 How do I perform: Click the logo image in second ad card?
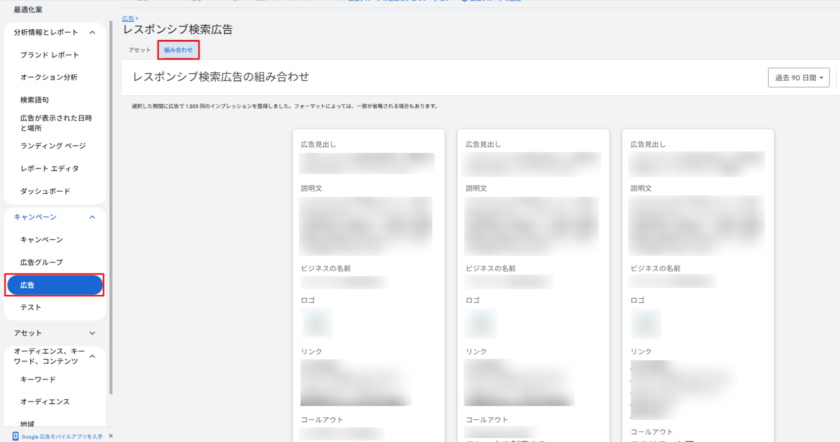(482, 322)
